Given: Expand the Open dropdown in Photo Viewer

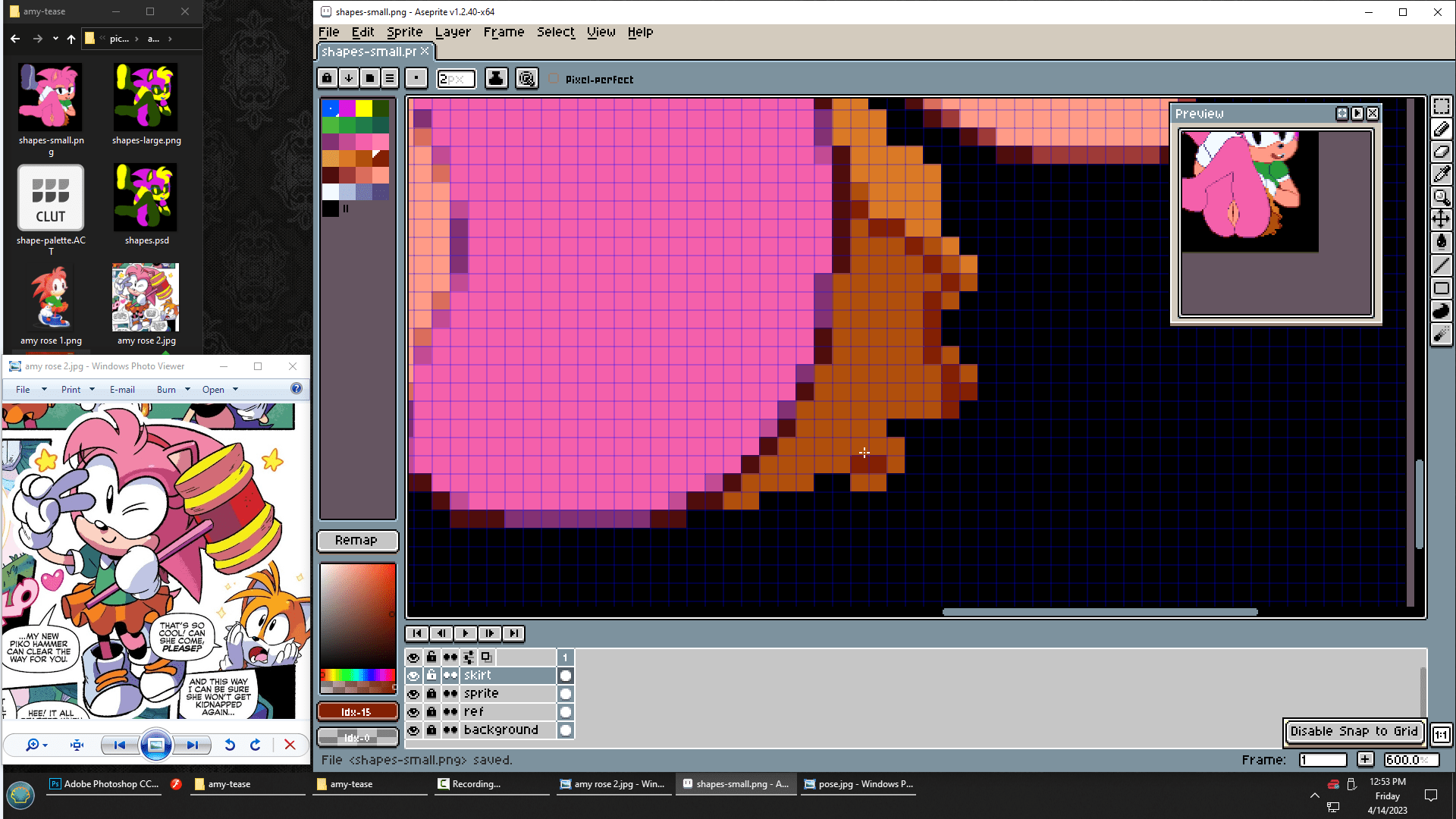Looking at the screenshot, I should [235, 390].
